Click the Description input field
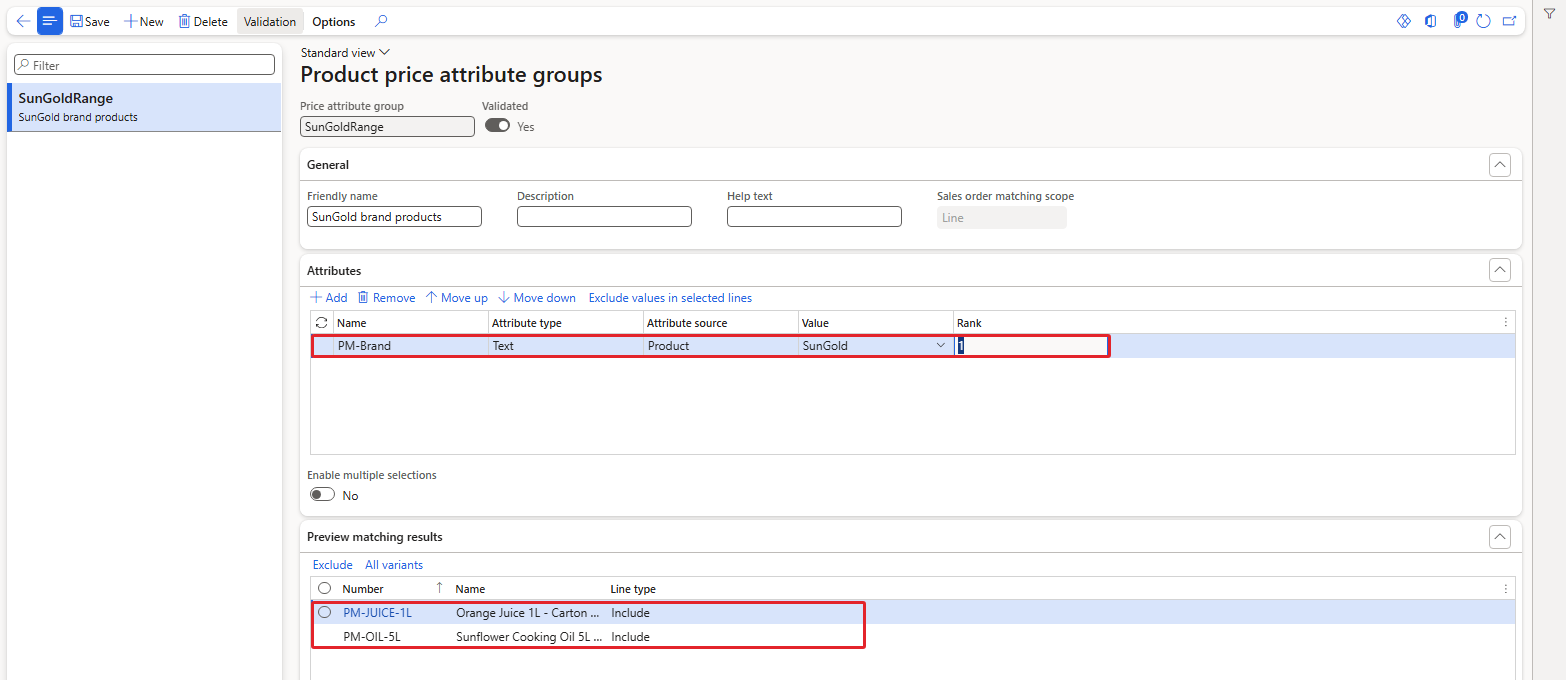 604,217
